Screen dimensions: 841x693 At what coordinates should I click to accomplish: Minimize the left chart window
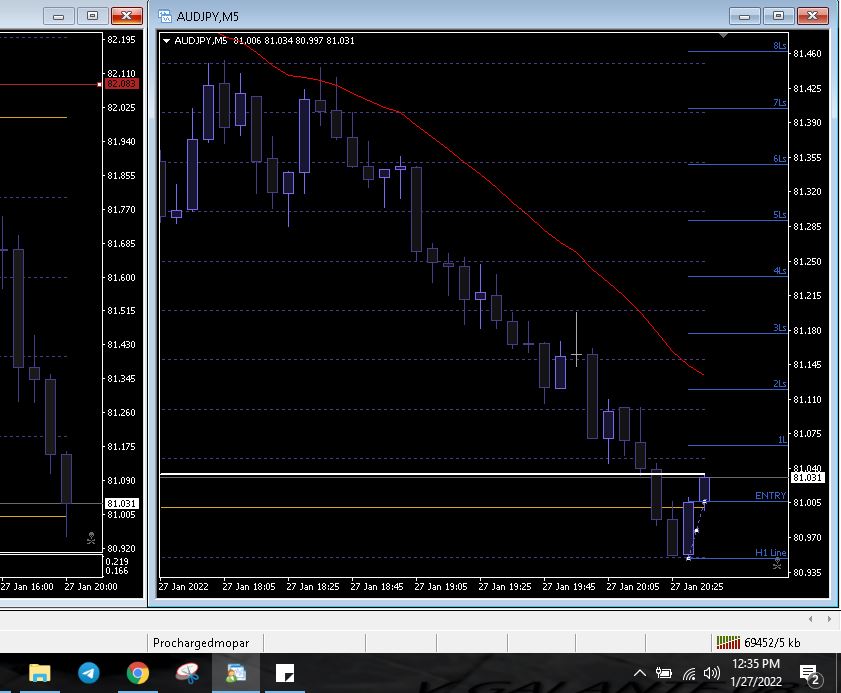tap(58, 16)
